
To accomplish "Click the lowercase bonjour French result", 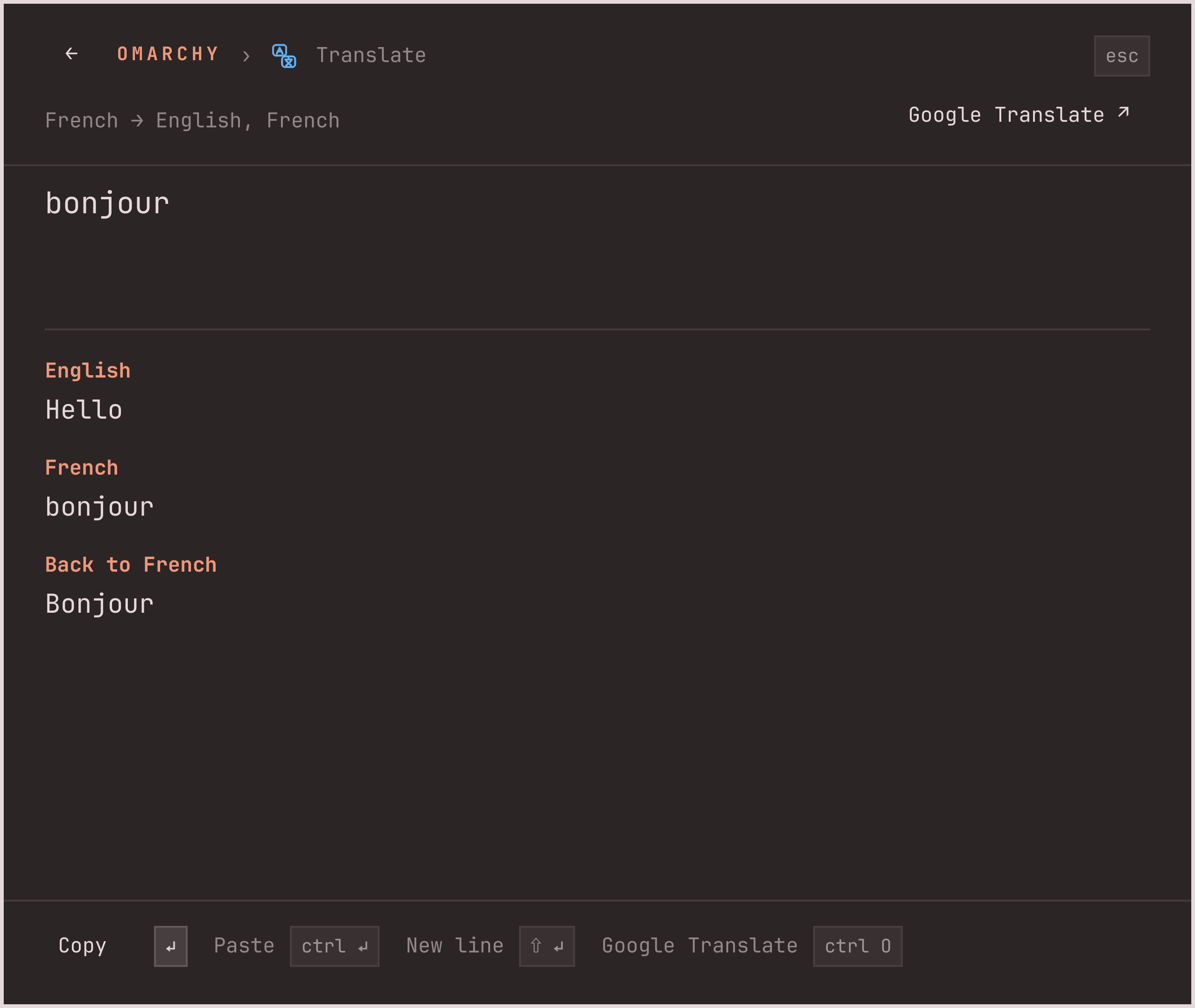I will pyautogui.click(x=99, y=507).
